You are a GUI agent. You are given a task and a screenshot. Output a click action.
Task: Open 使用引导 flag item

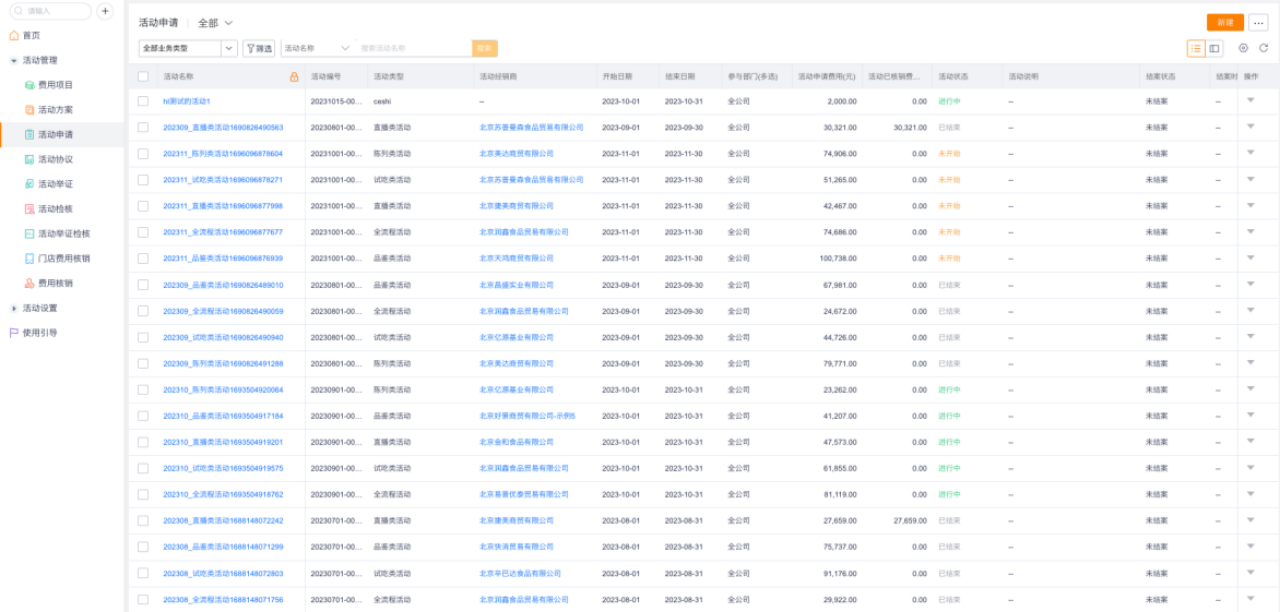pyautogui.click(x=40, y=332)
